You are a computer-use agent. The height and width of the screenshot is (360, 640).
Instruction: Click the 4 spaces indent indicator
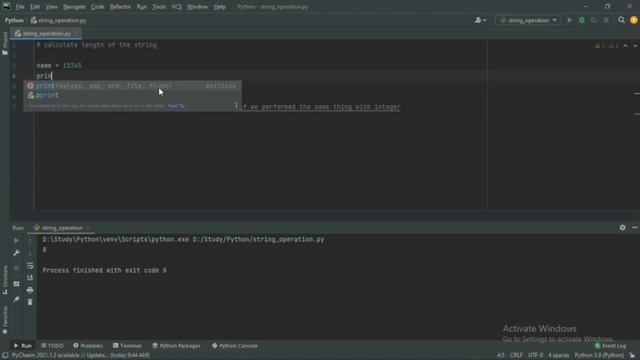coord(558,356)
